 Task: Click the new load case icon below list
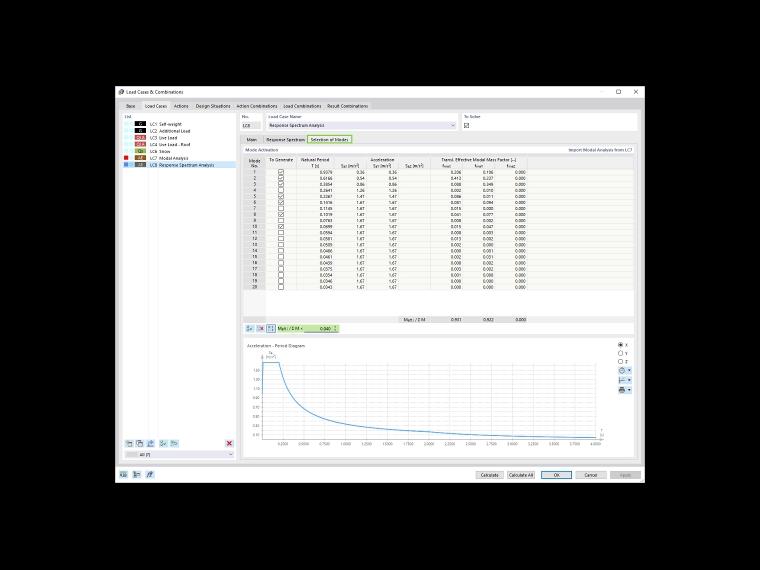point(129,443)
